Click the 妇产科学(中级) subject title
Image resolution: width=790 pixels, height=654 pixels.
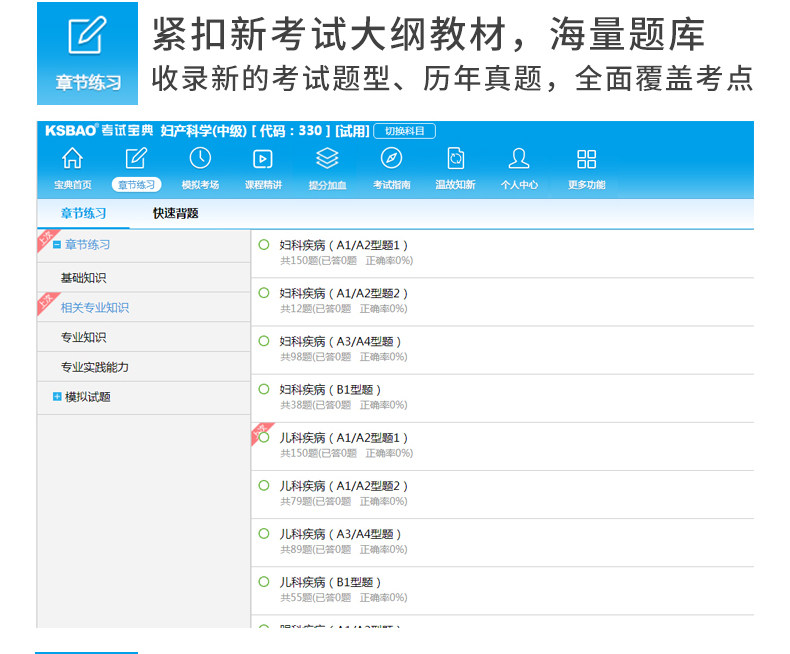click(x=204, y=131)
